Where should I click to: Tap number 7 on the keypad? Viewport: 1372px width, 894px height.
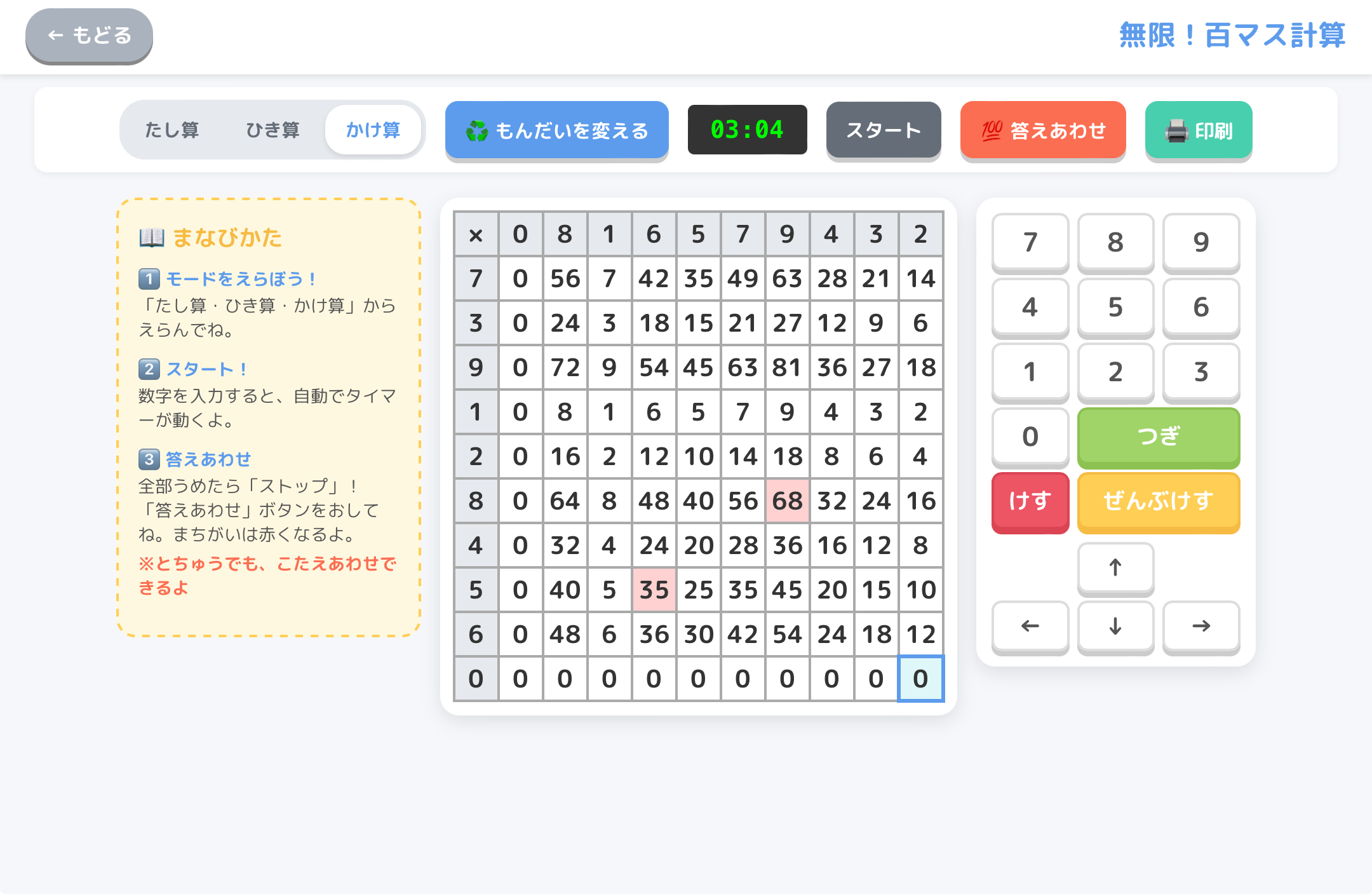coord(1030,242)
